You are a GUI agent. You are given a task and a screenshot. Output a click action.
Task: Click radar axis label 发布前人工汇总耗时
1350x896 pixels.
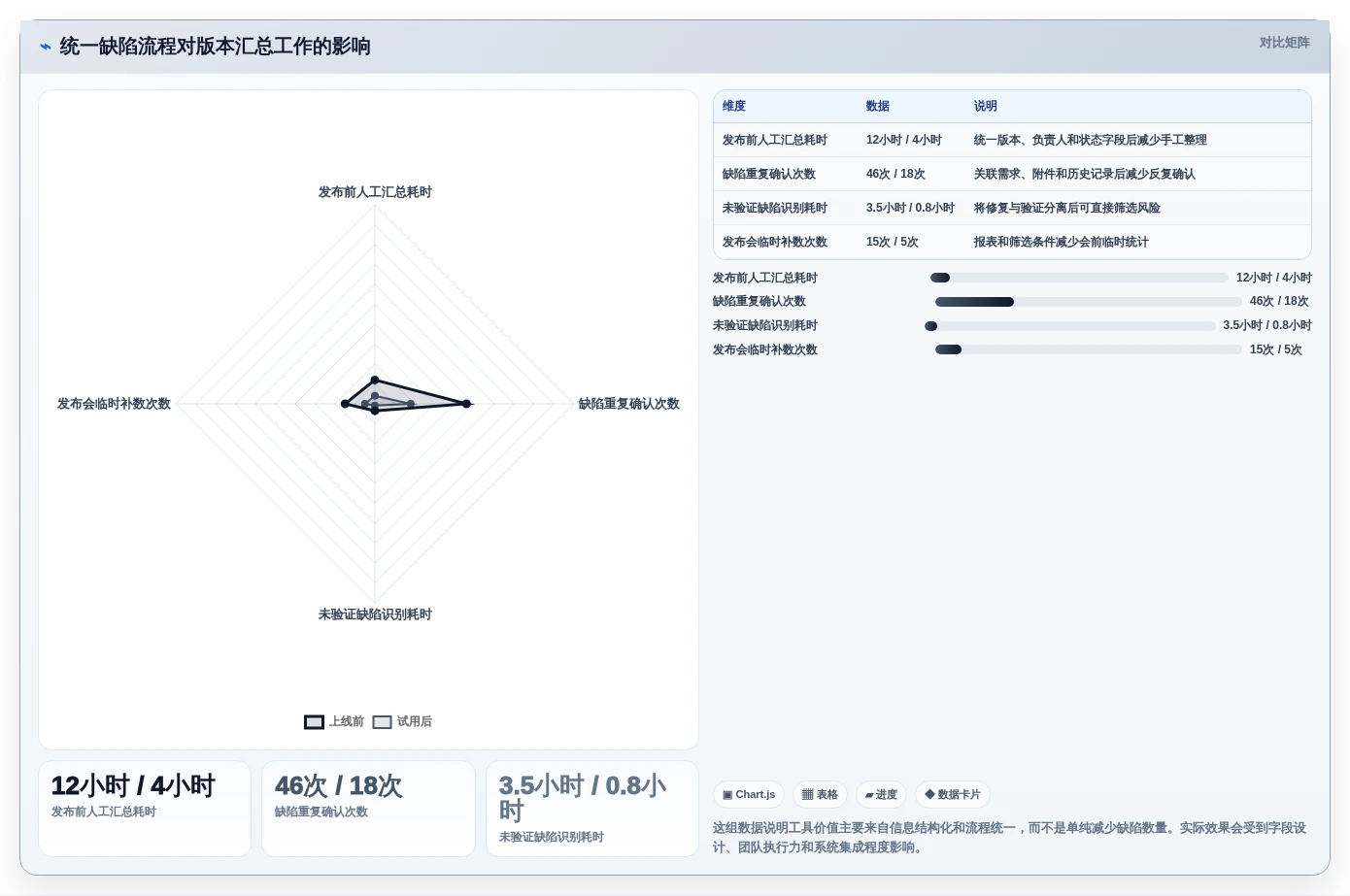coord(375,192)
